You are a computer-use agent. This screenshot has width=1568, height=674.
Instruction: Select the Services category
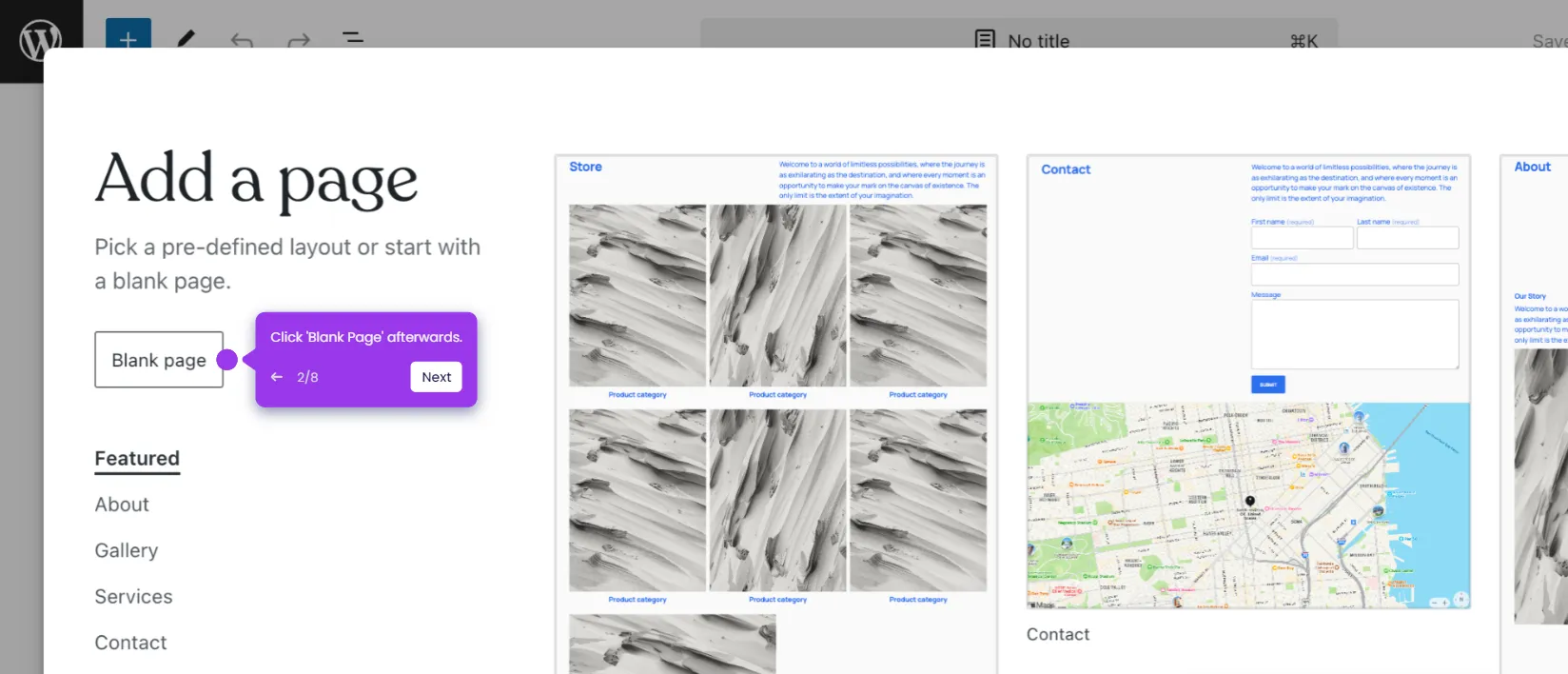point(133,597)
